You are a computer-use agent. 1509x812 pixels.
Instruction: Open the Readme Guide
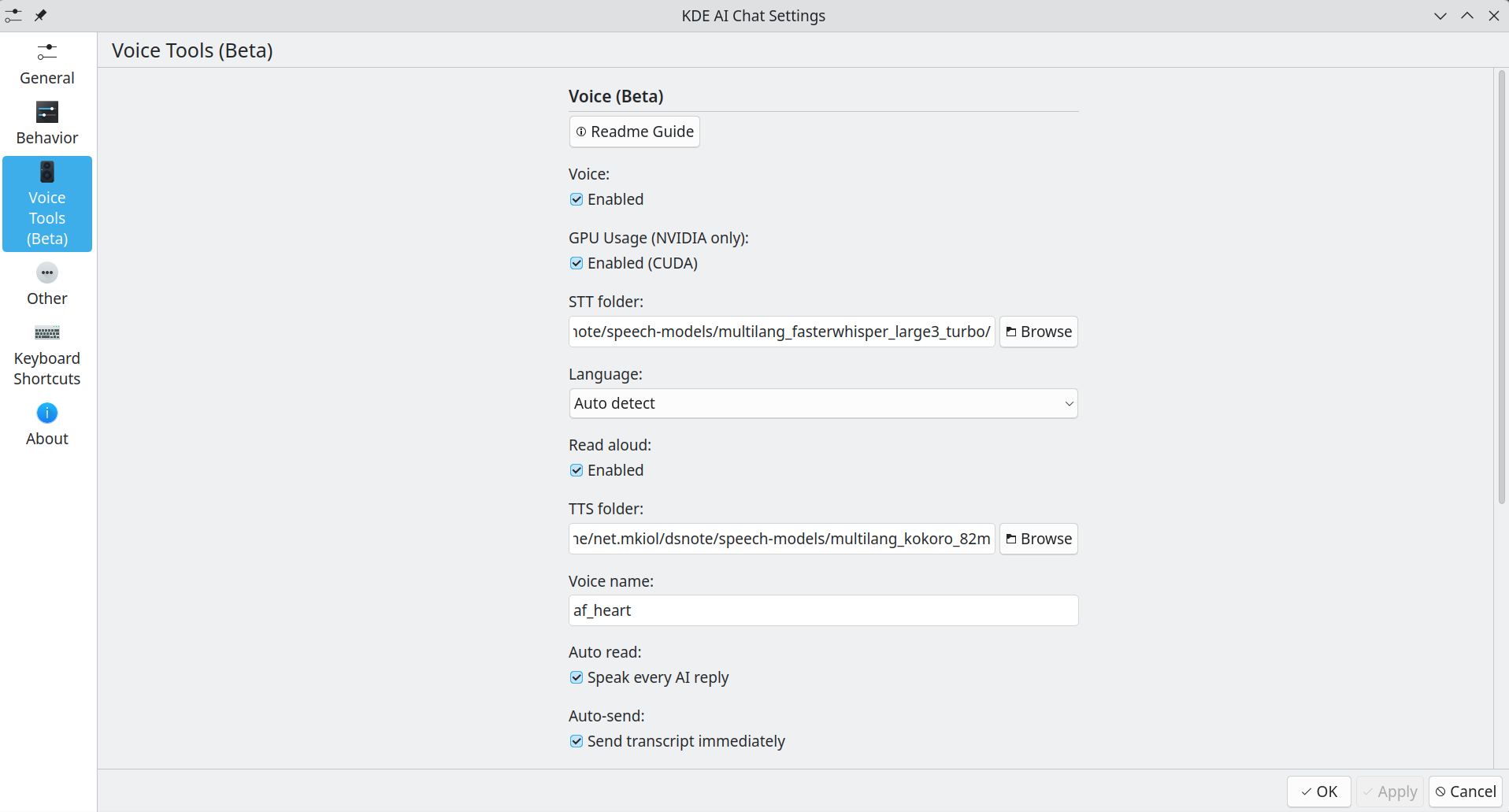click(634, 132)
